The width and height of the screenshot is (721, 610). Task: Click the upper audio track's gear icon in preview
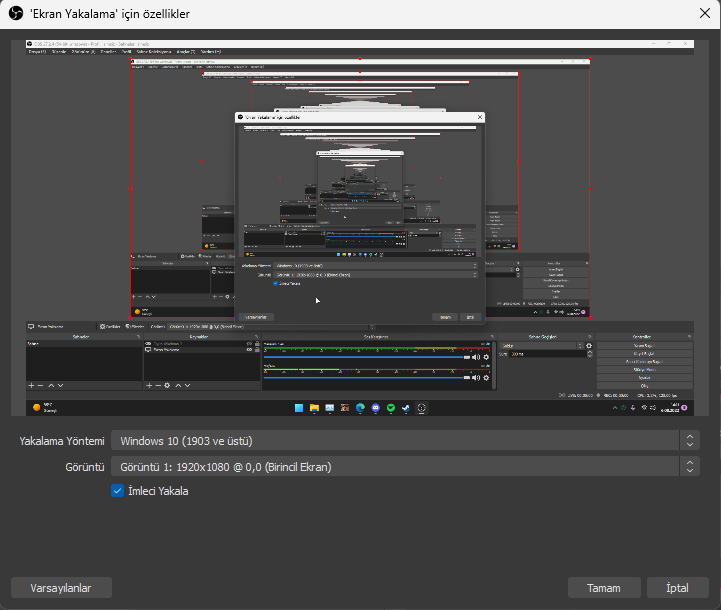point(486,357)
